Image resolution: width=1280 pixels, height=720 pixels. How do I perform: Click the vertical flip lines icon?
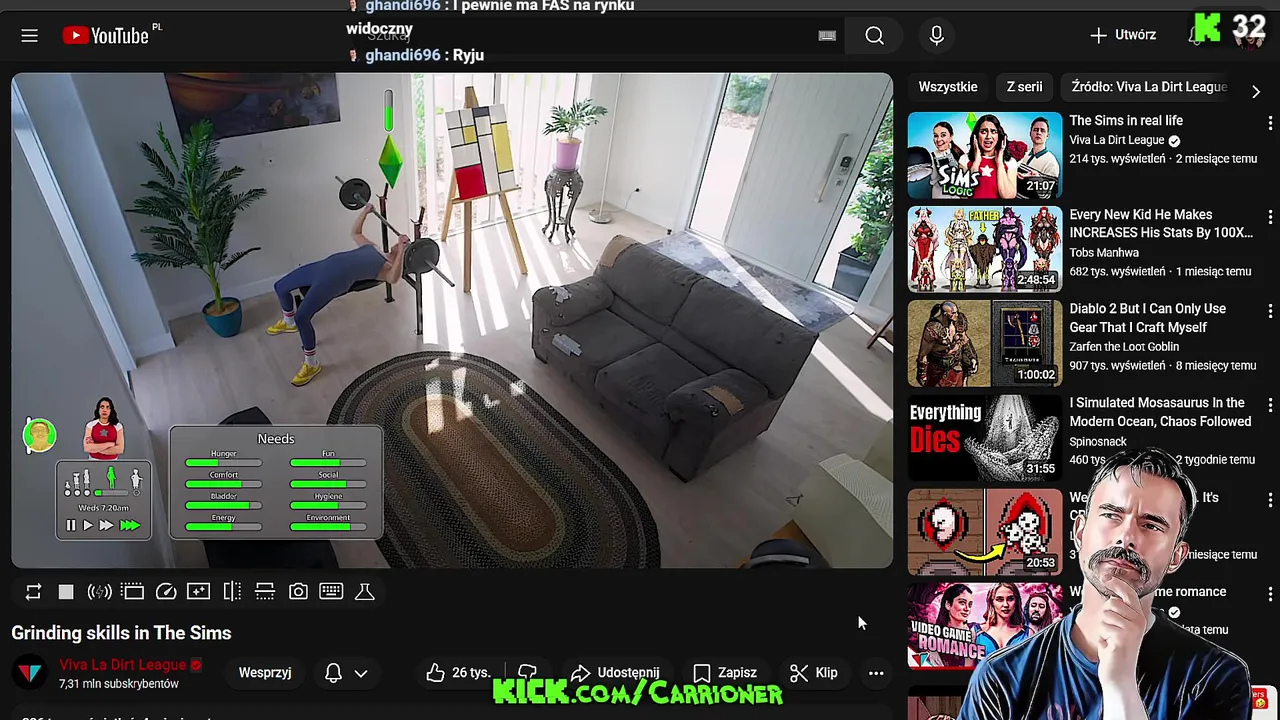pyautogui.click(x=265, y=592)
